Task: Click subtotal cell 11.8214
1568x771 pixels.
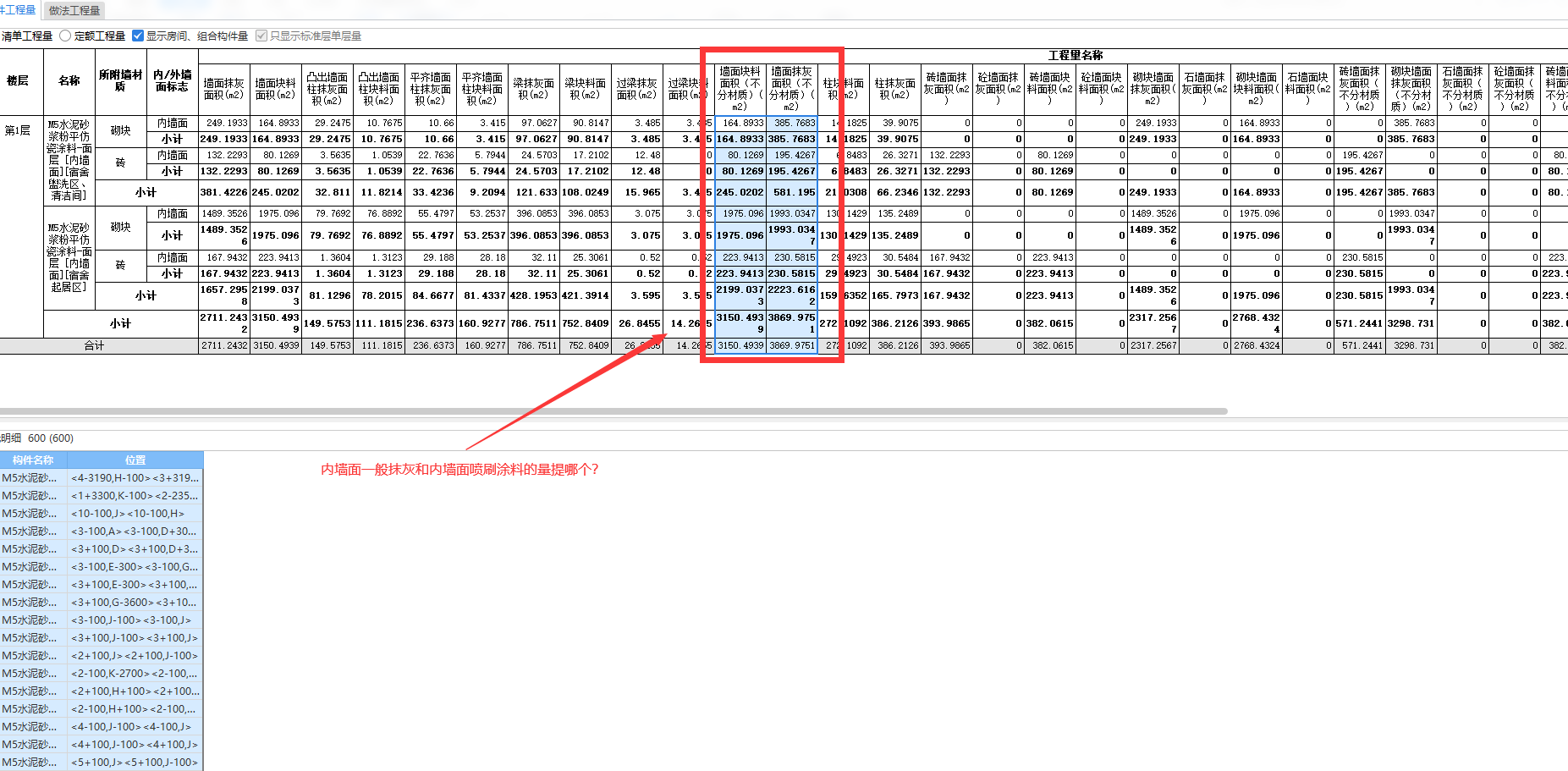Action: (379, 192)
